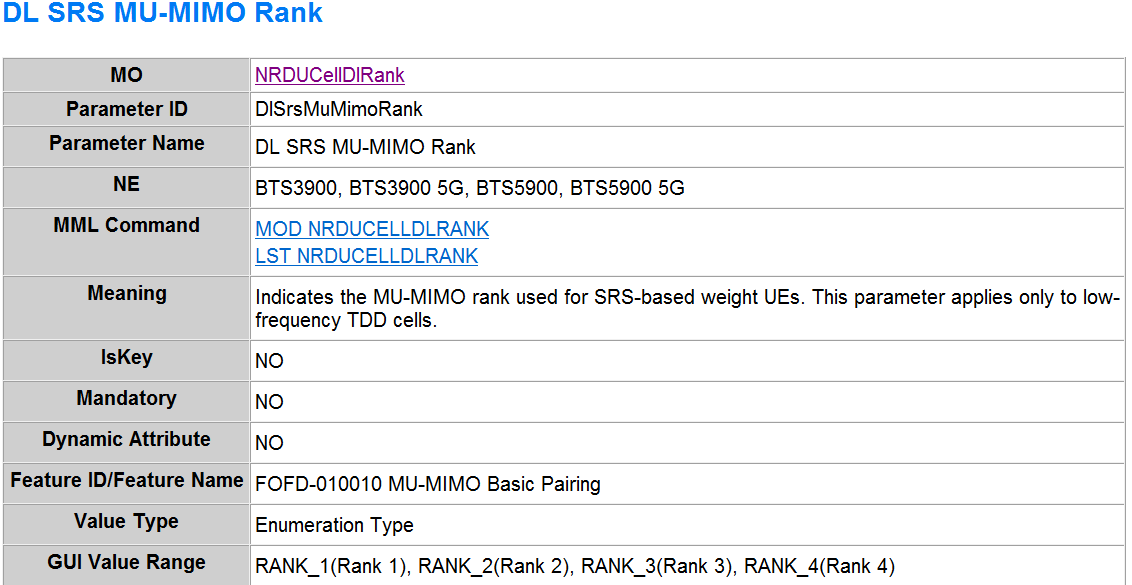Image resolution: width=1132 pixels, height=585 pixels.
Task: Click the Dynamic Attribute row header
Action: click(x=126, y=439)
